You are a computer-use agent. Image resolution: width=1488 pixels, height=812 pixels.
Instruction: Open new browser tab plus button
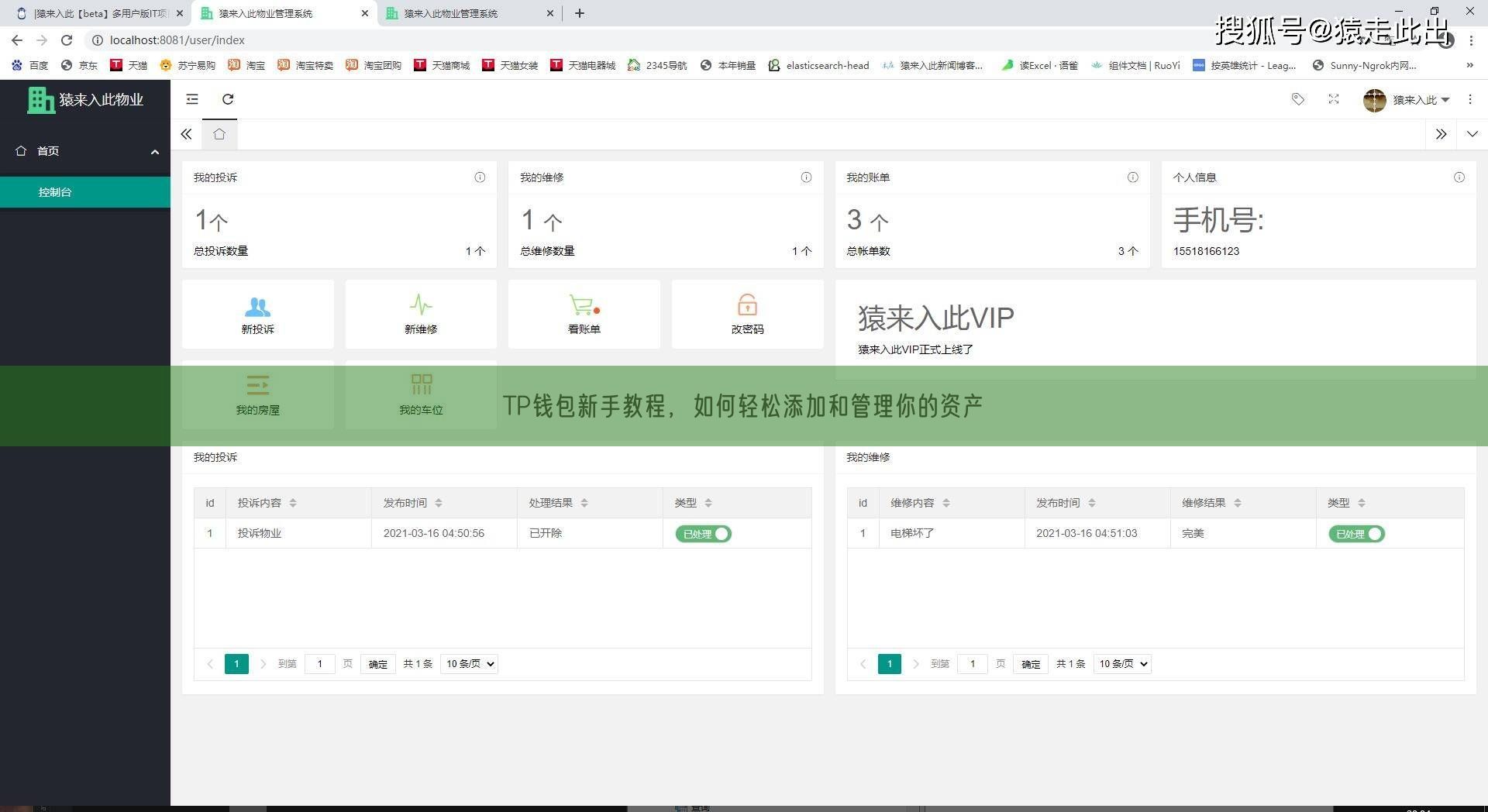point(580,13)
